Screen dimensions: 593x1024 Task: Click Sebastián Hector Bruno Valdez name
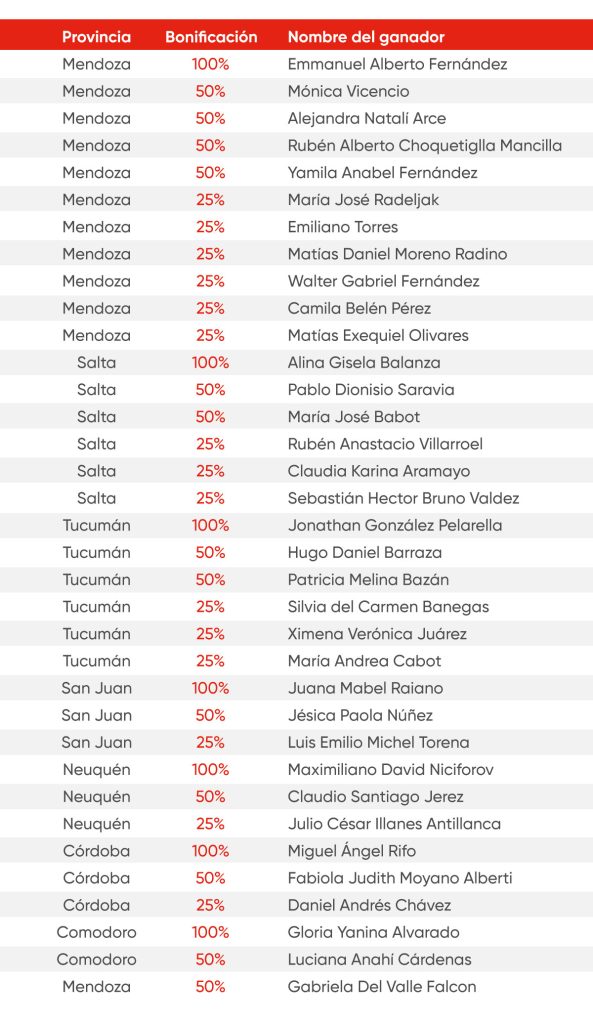(x=404, y=498)
